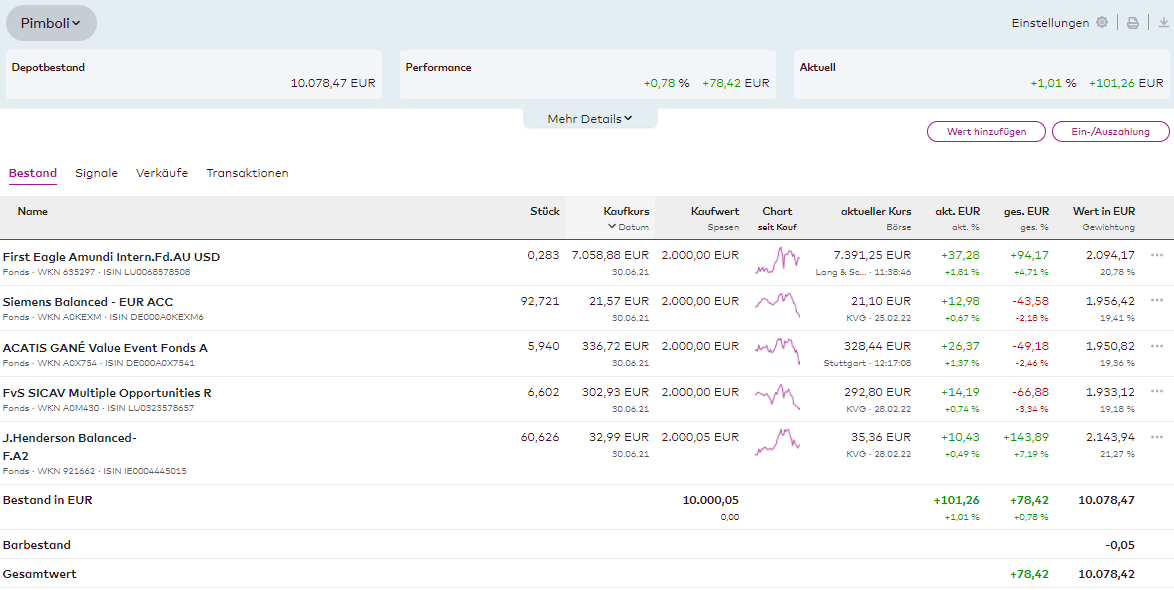The image size is (1174, 590).
Task: Click the J.Henderson Balanced sparkline chart
Action: 777,442
